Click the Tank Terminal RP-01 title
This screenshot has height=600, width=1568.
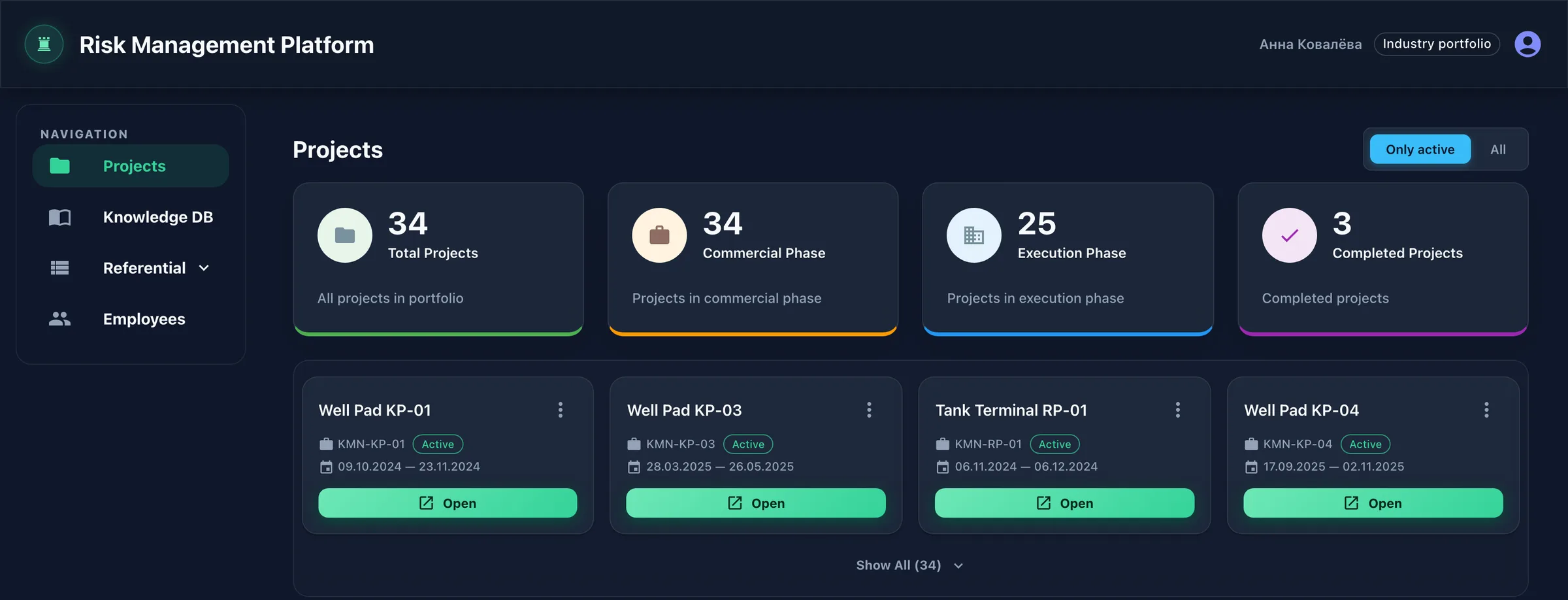pos(1011,410)
